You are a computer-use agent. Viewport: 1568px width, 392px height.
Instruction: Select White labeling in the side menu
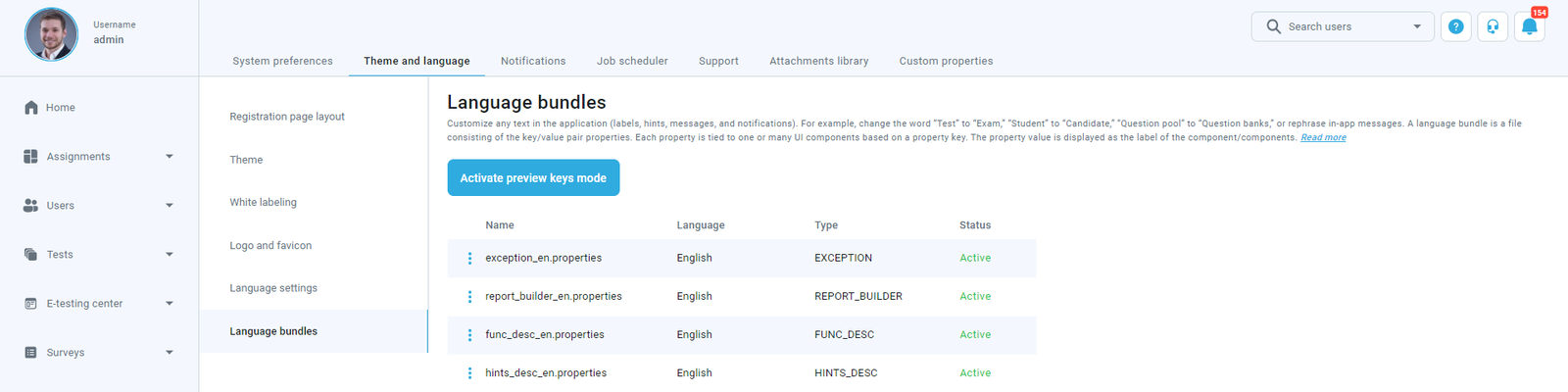pyautogui.click(x=263, y=203)
